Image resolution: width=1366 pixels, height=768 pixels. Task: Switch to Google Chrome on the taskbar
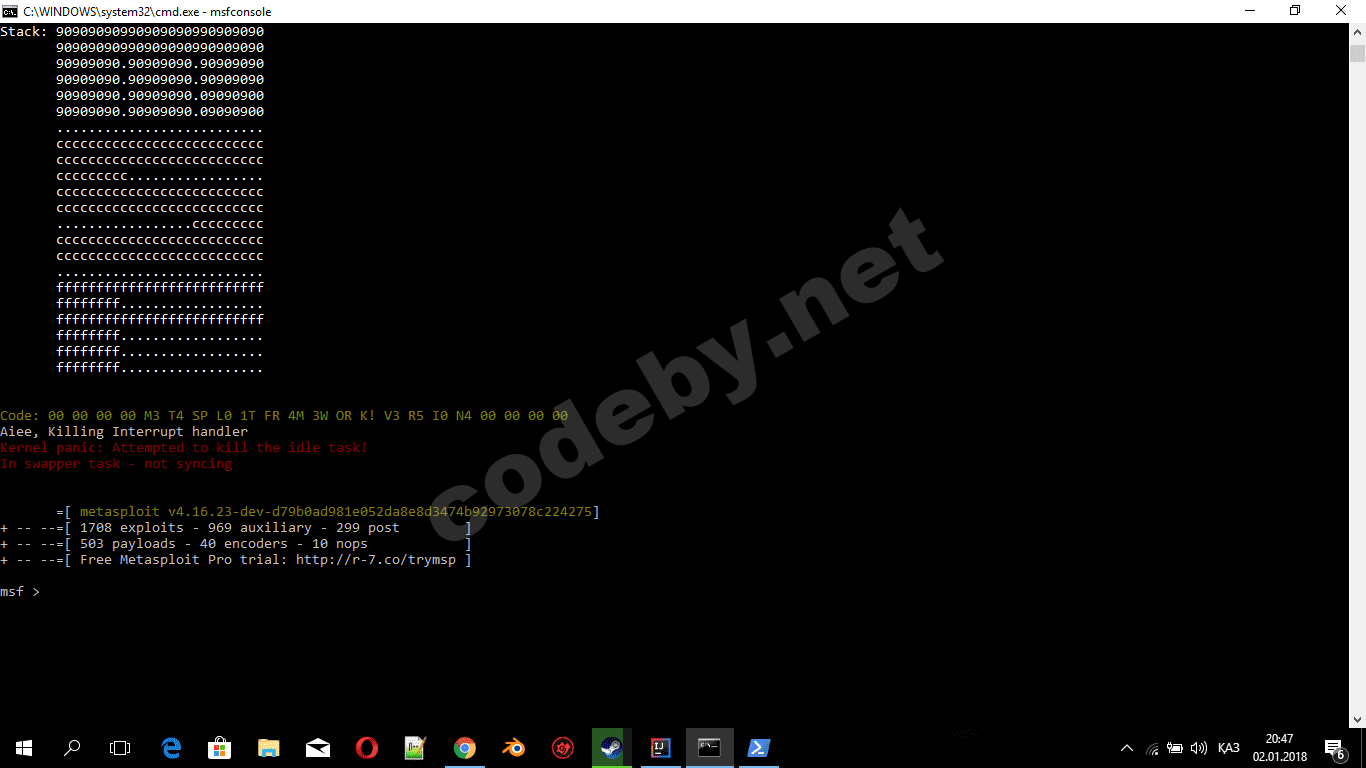coord(464,748)
